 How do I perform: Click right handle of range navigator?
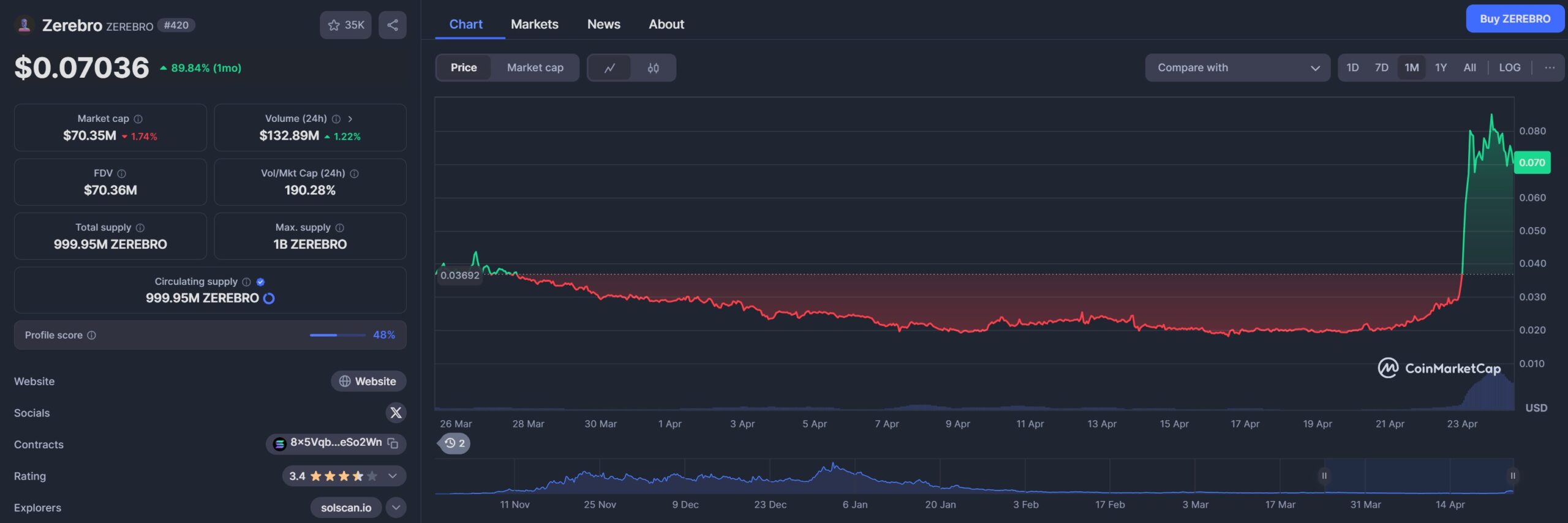(x=1513, y=476)
